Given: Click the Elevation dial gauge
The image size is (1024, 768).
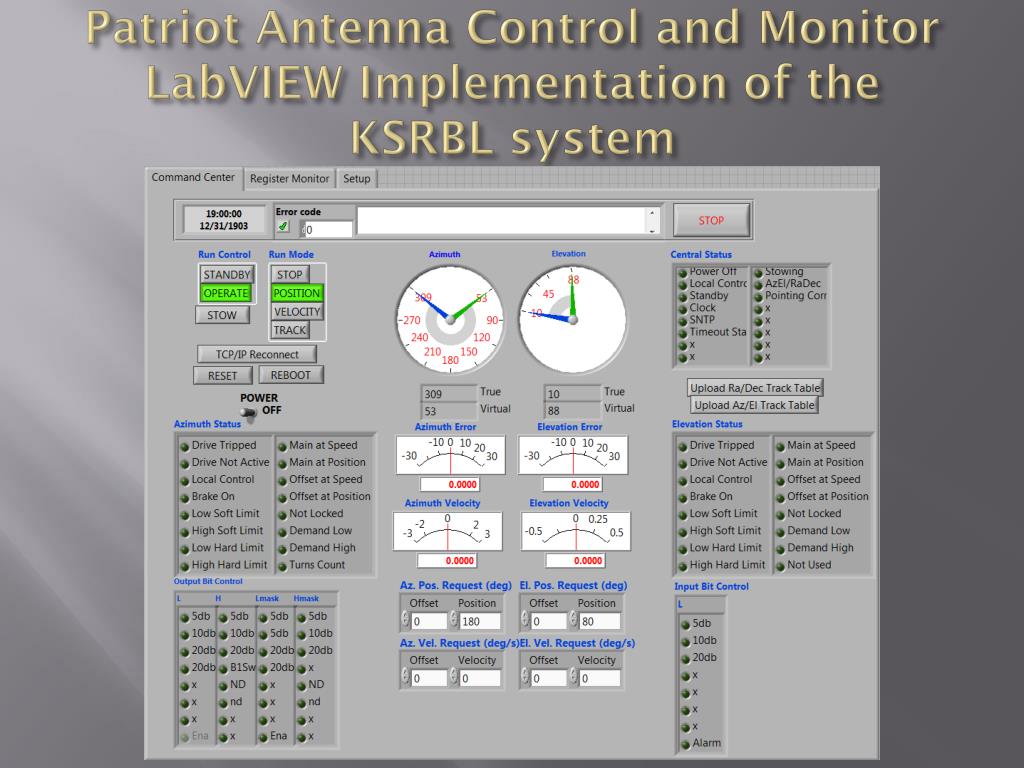Looking at the screenshot, I should click(x=573, y=319).
